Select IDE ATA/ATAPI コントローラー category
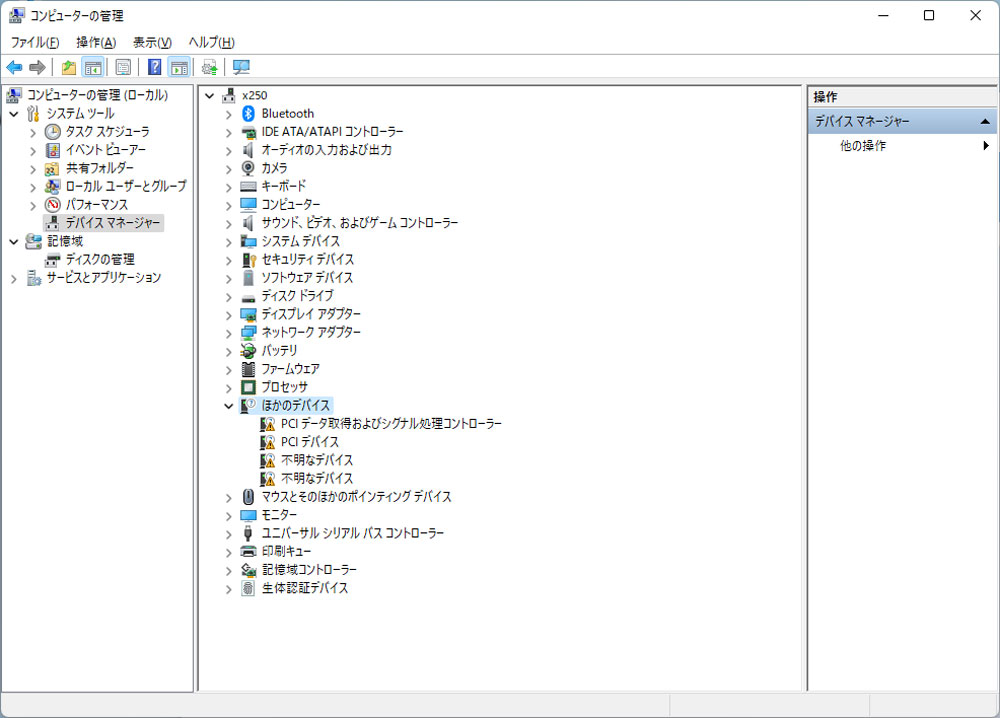The image size is (1000, 718). pyautogui.click(x=332, y=132)
